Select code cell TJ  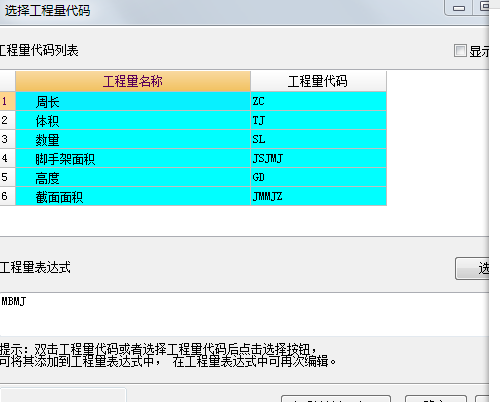click(x=319, y=120)
